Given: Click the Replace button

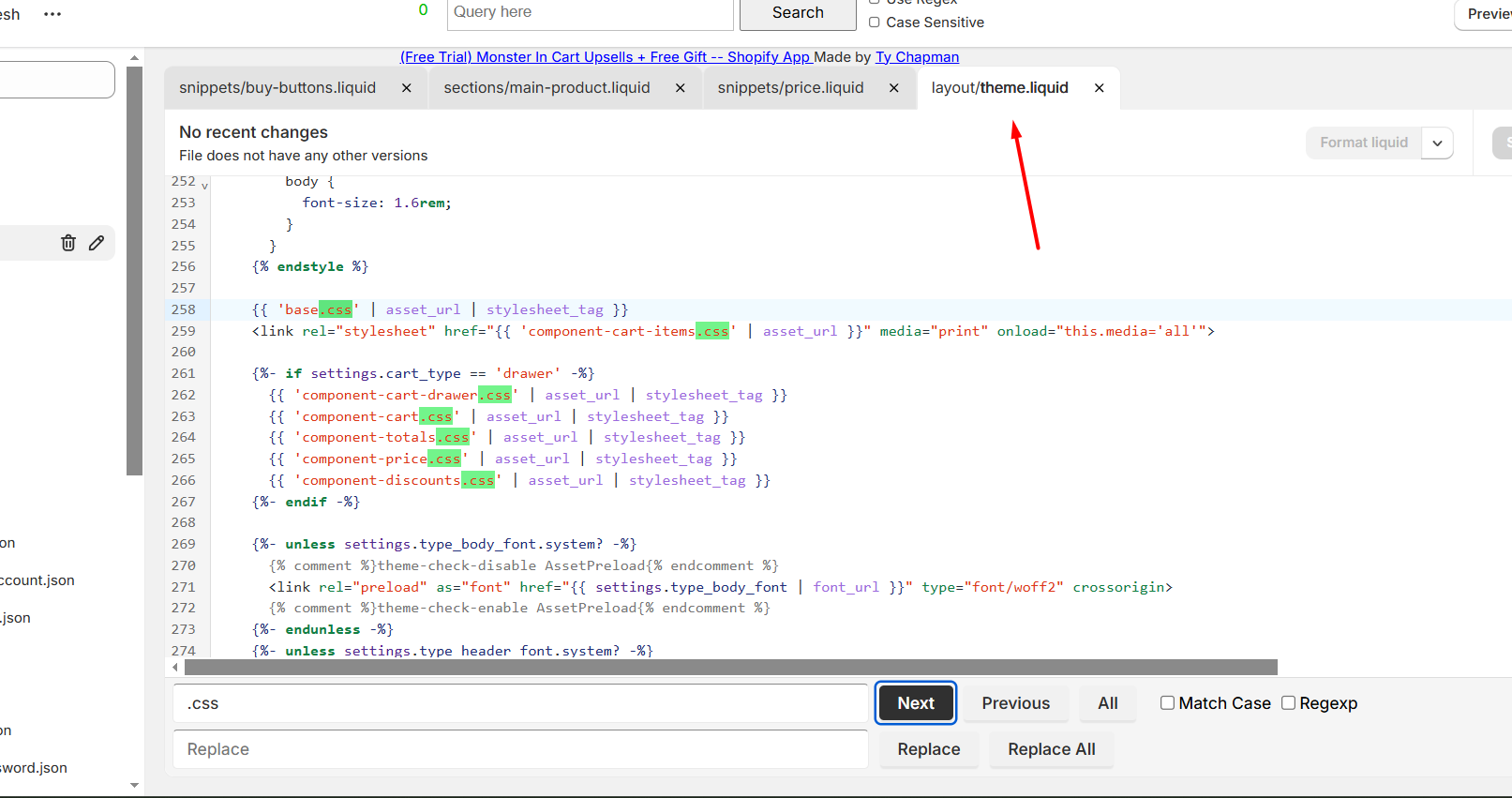Looking at the screenshot, I should [x=929, y=749].
